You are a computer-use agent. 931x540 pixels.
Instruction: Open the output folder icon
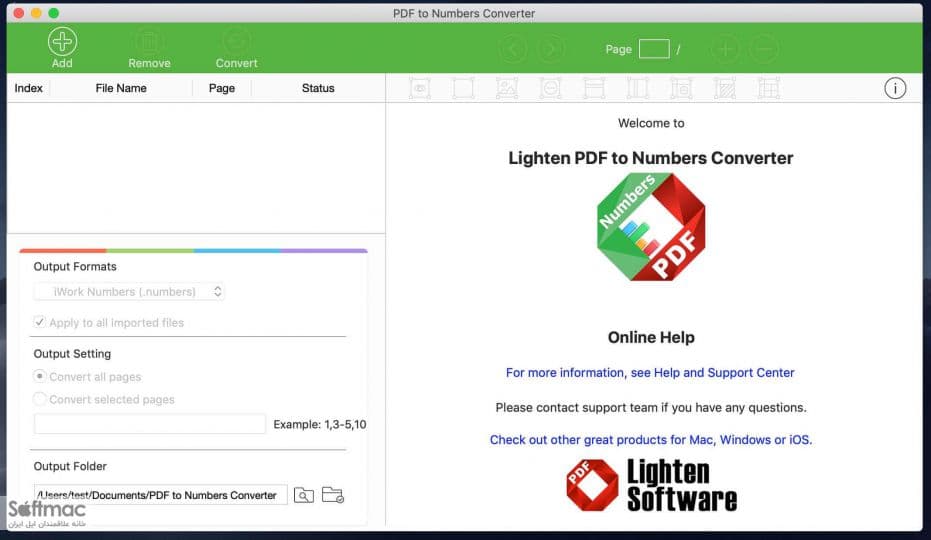pyautogui.click(x=332, y=494)
